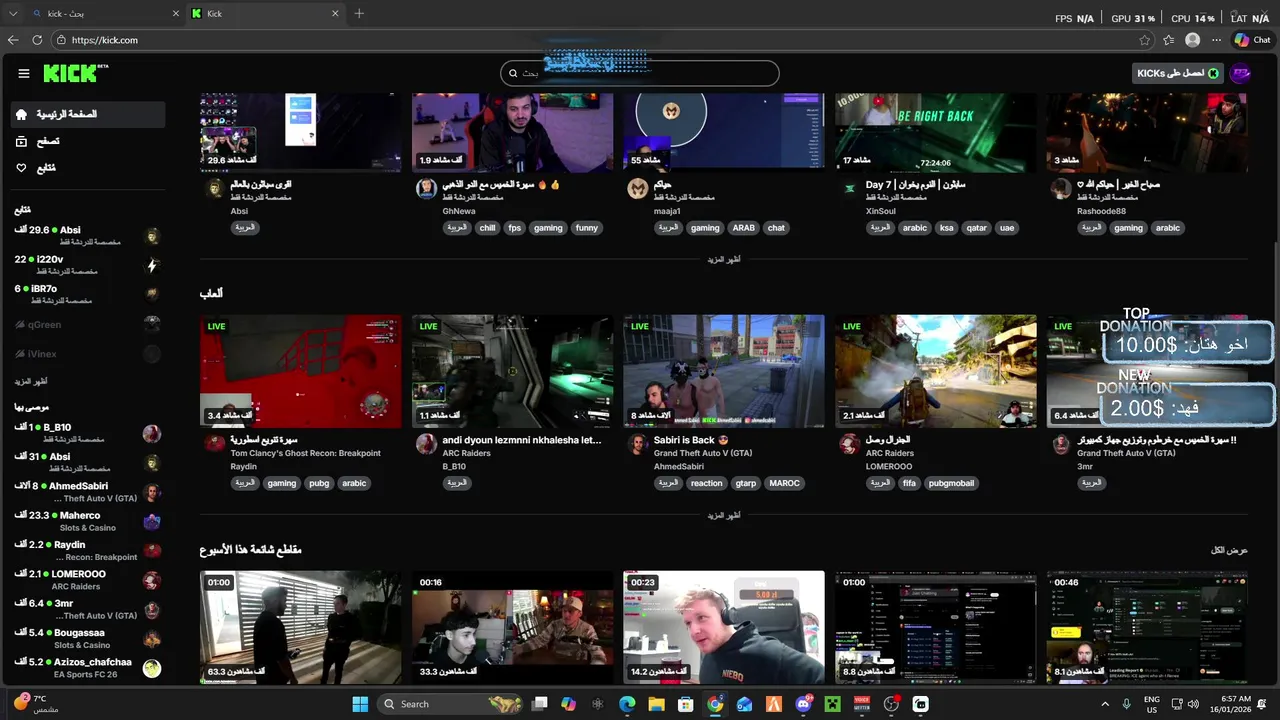The width and height of the screenshot is (1280, 720).
Task: Open a new browser tab
Action: [x=359, y=13]
